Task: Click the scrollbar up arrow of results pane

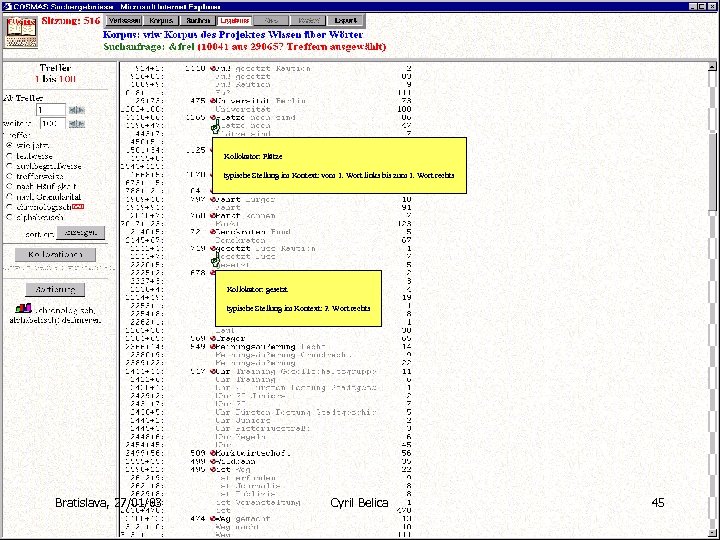Action: click(x=712, y=67)
